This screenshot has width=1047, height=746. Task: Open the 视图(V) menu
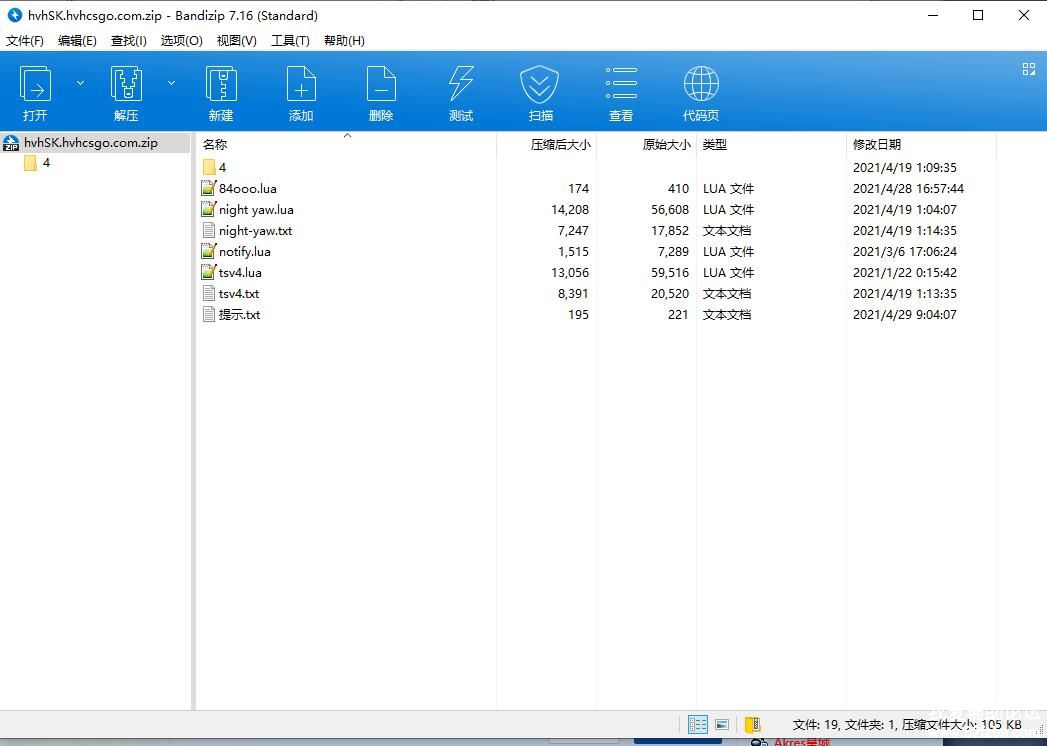click(x=236, y=41)
